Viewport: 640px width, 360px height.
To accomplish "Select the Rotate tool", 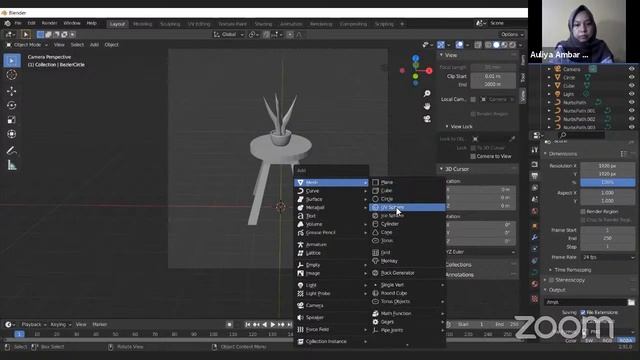I will pos(12,105).
